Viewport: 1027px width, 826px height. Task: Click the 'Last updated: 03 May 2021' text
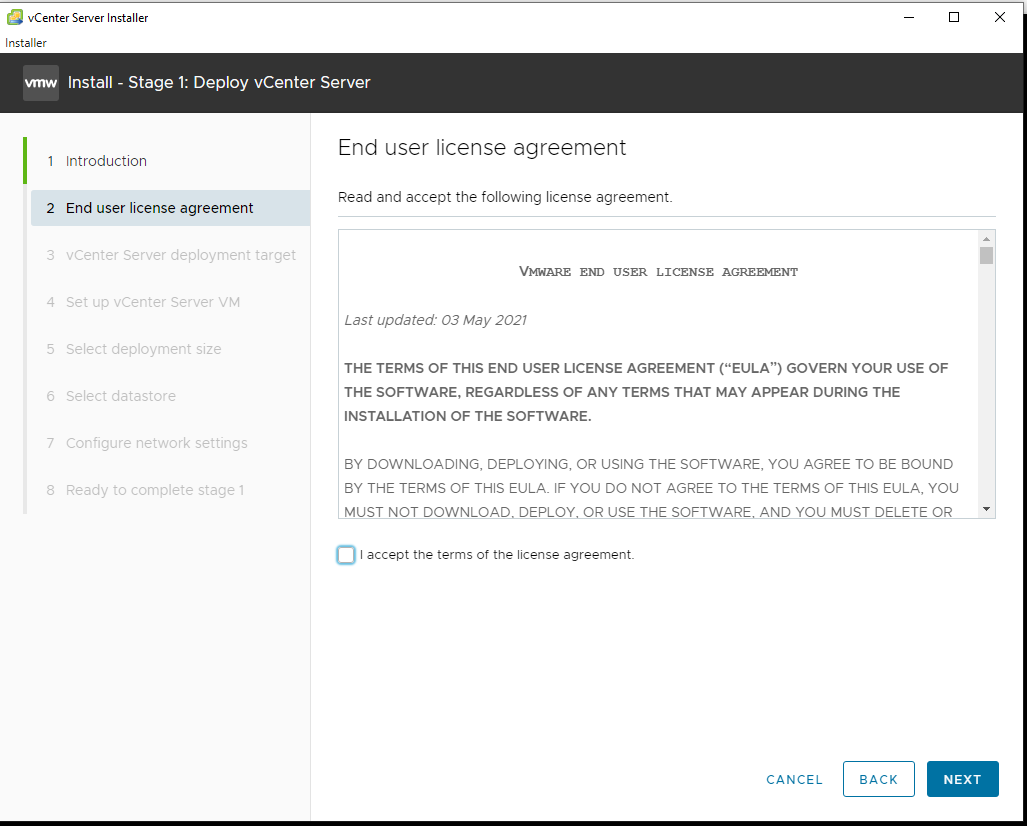click(x=436, y=320)
